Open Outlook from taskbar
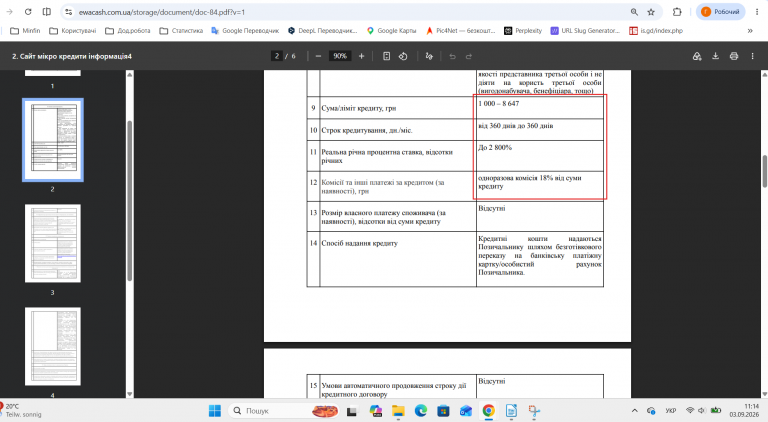The image size is (768, 422). [x=466, y=411]
